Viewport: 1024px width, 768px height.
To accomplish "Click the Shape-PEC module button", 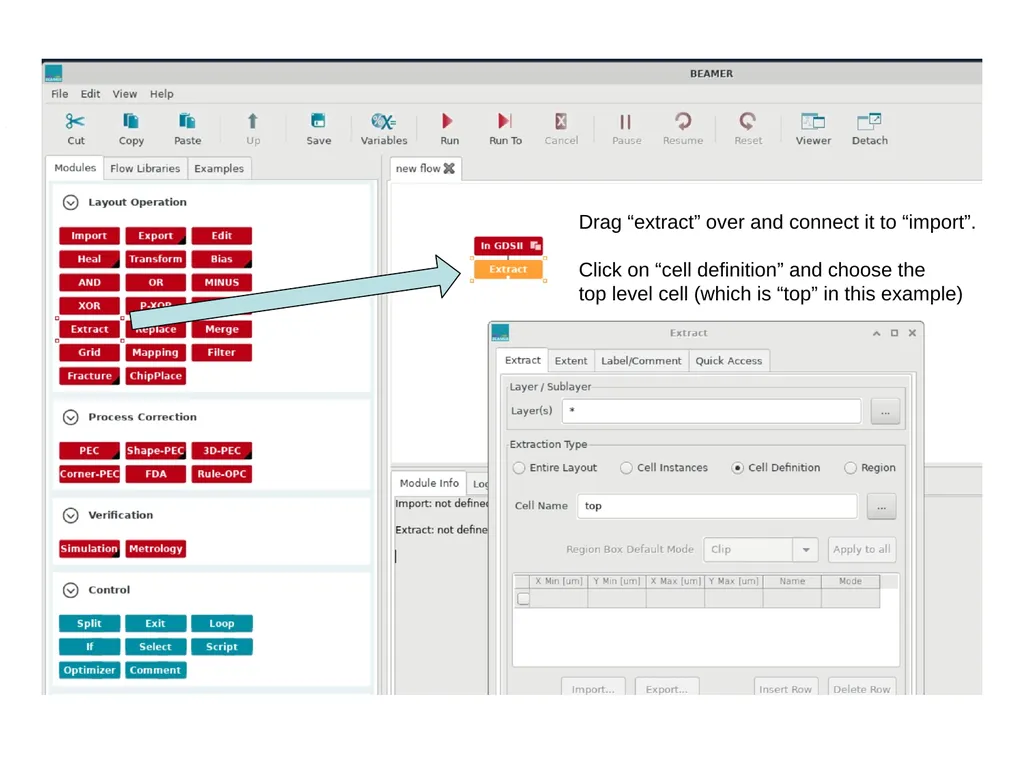I will coord(155,451).
